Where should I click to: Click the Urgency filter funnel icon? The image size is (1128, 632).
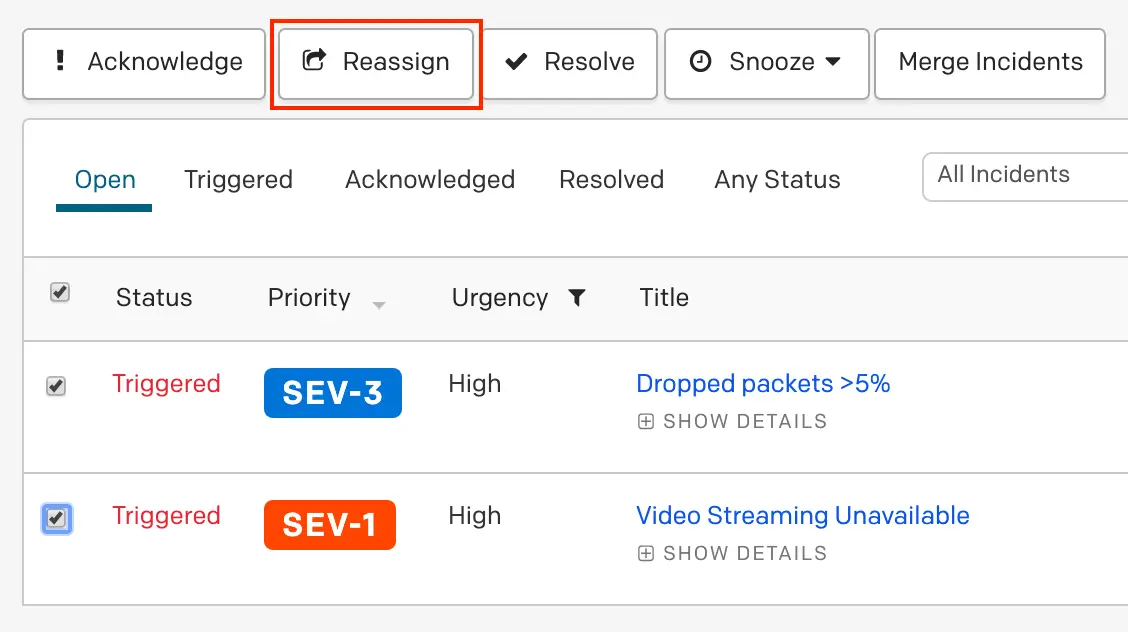[577, 298]
